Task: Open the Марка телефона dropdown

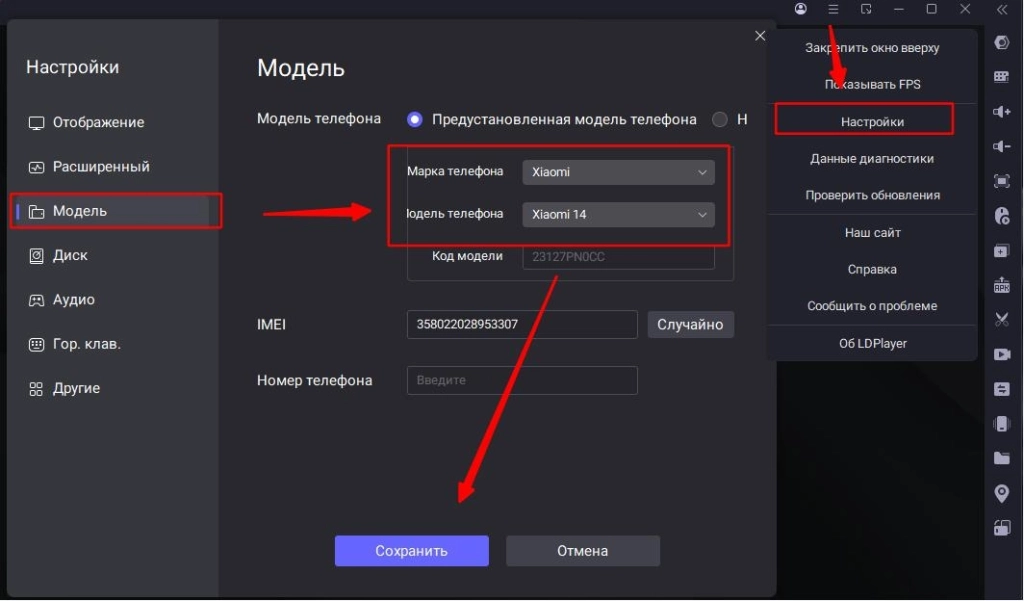Action: click(617, 171)
